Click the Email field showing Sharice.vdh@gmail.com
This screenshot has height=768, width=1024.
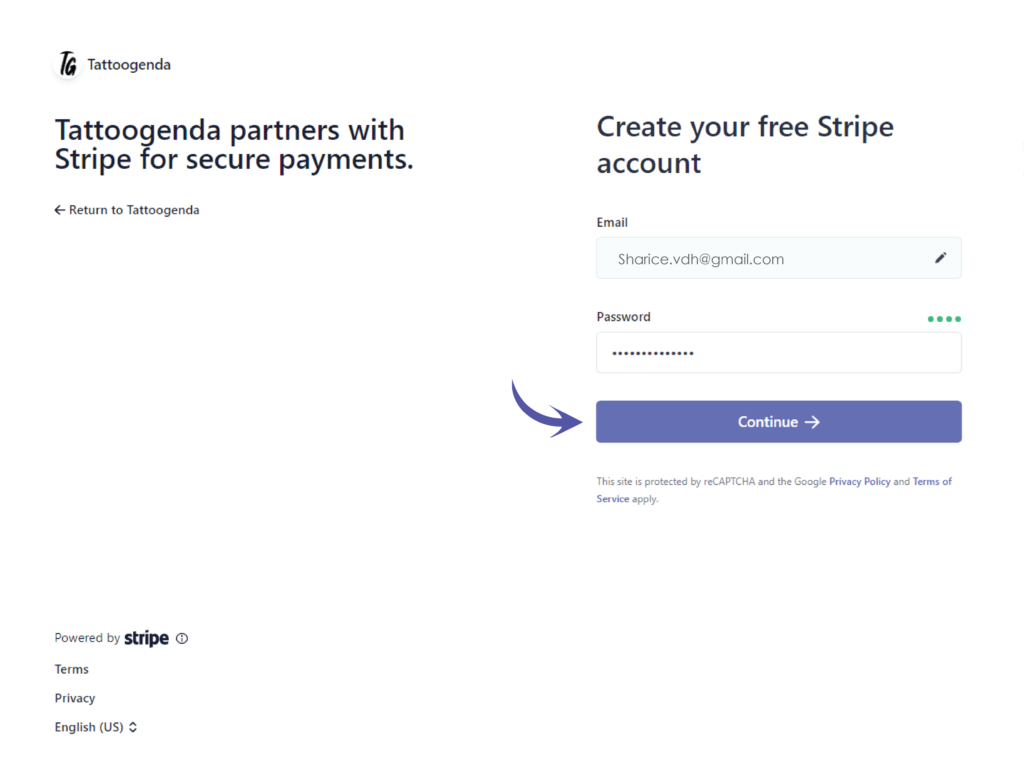coord(778,258)
